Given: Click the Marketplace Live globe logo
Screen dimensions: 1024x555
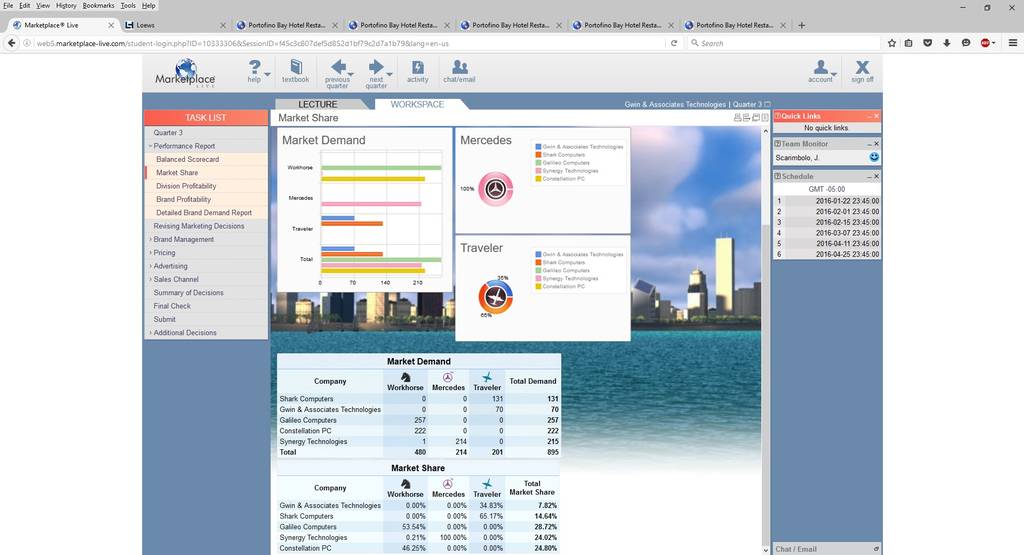Looking at the screenshot, I should tap(185, 72).
